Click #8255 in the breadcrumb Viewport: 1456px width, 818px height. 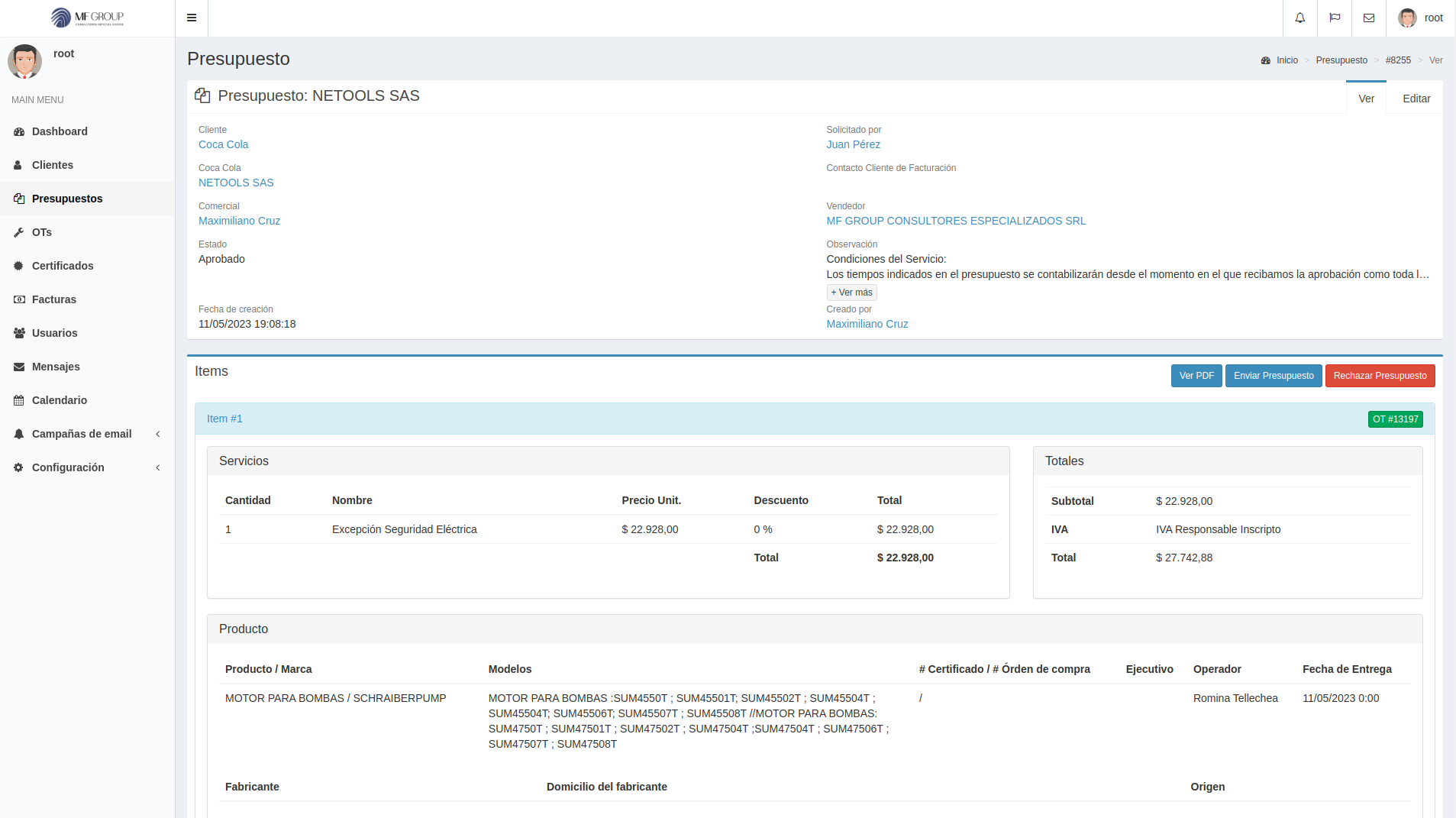point(1398,60)
